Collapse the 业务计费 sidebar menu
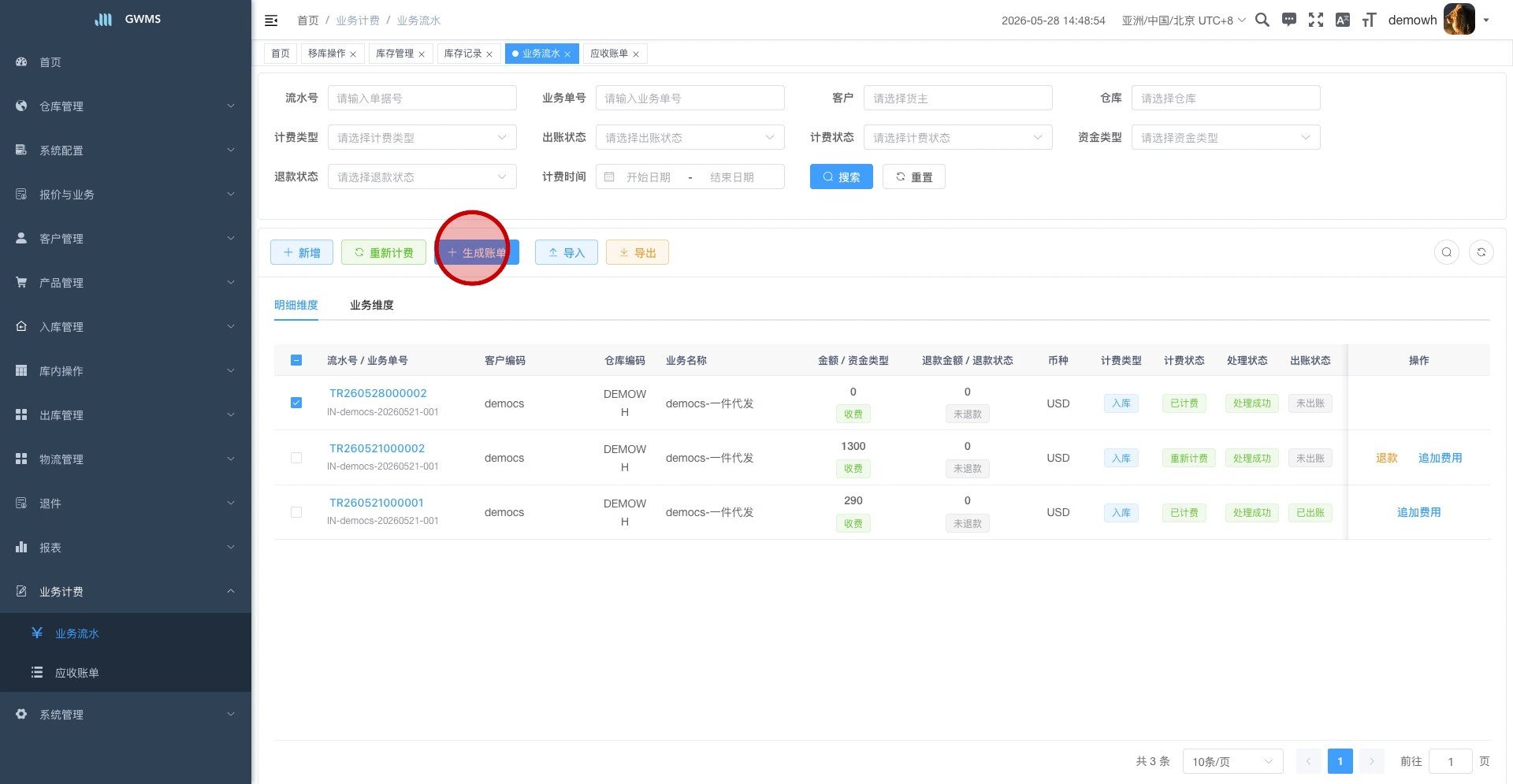The image size is (1513, 784). coord(126,591)
